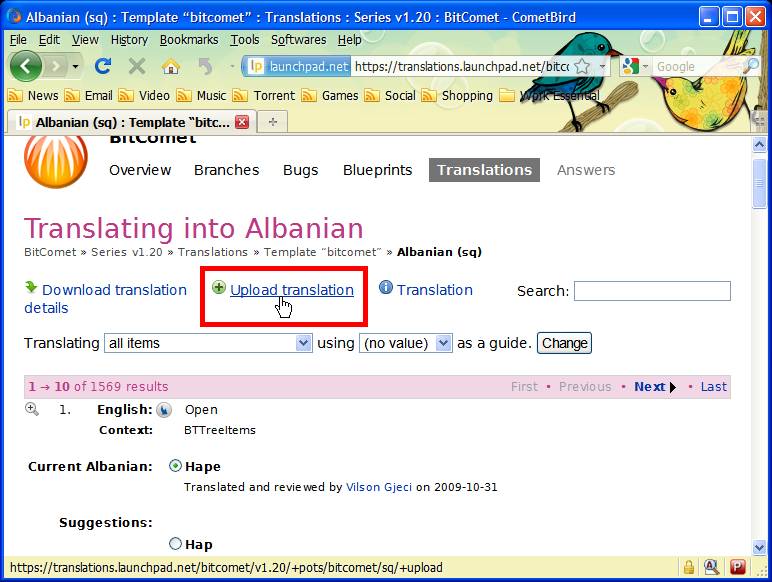The height and width of the screenshot is (582, 772).
Task: Click the Change button
Action: point(564,343)
